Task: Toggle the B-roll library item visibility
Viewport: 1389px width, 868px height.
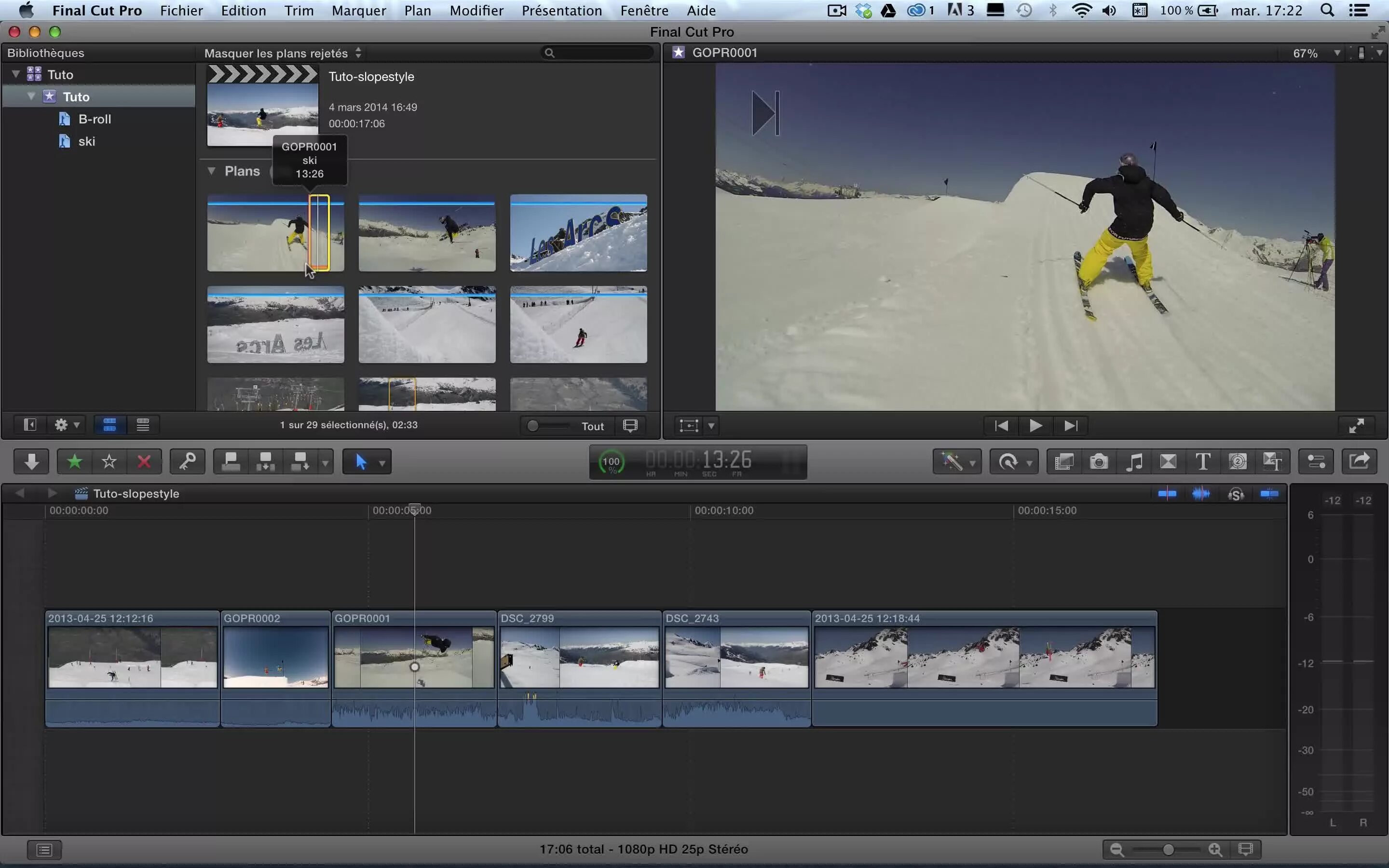Action: [95, 118]
